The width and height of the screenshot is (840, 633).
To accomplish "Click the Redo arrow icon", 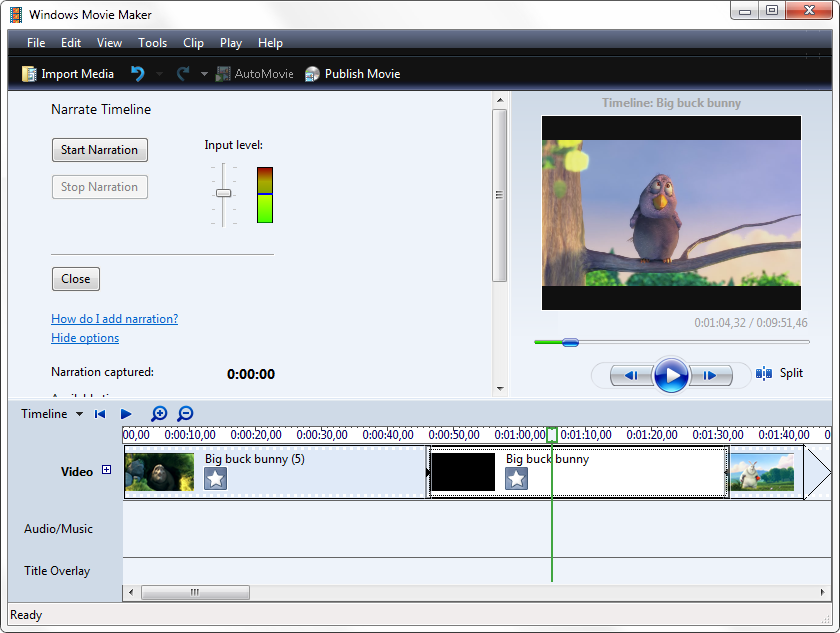I will [x=183, y=73].
